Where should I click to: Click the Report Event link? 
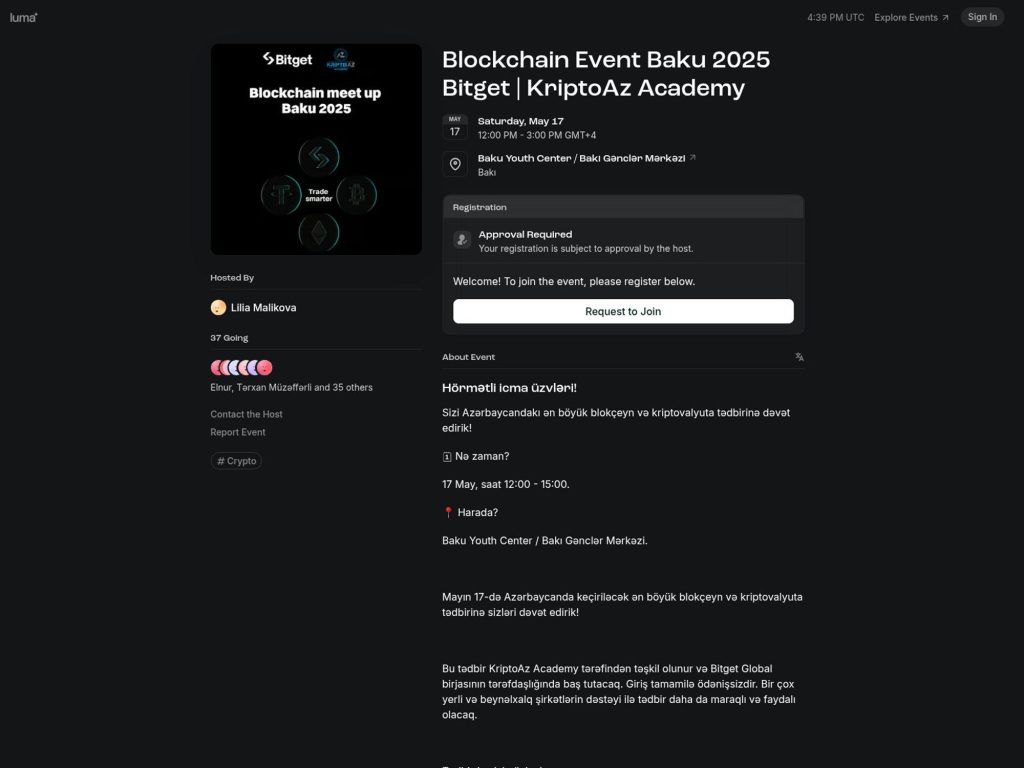click(237, 431)
